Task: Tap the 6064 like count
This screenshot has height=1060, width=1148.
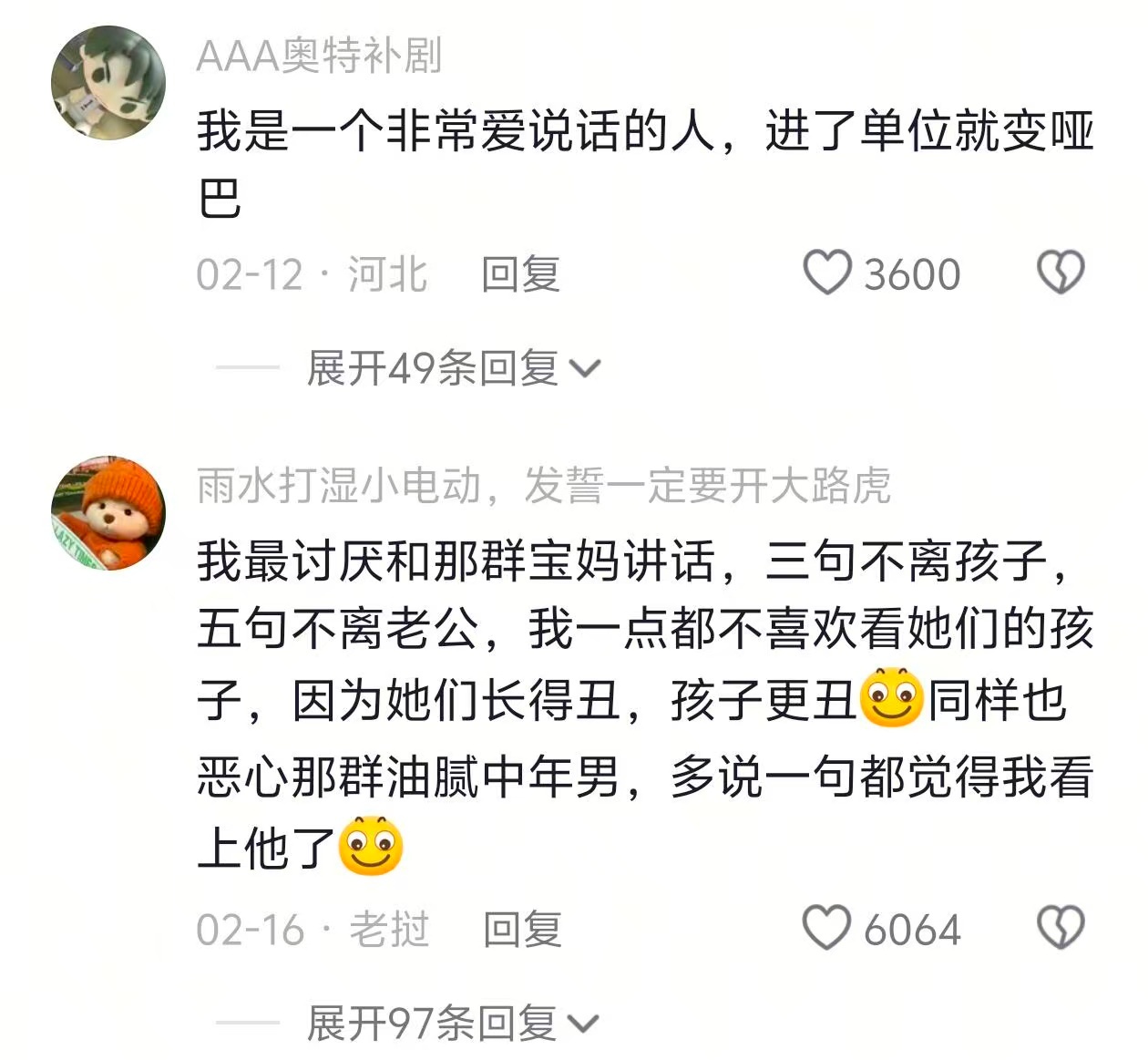Action: pyautogui.click(x=912, y=930)
